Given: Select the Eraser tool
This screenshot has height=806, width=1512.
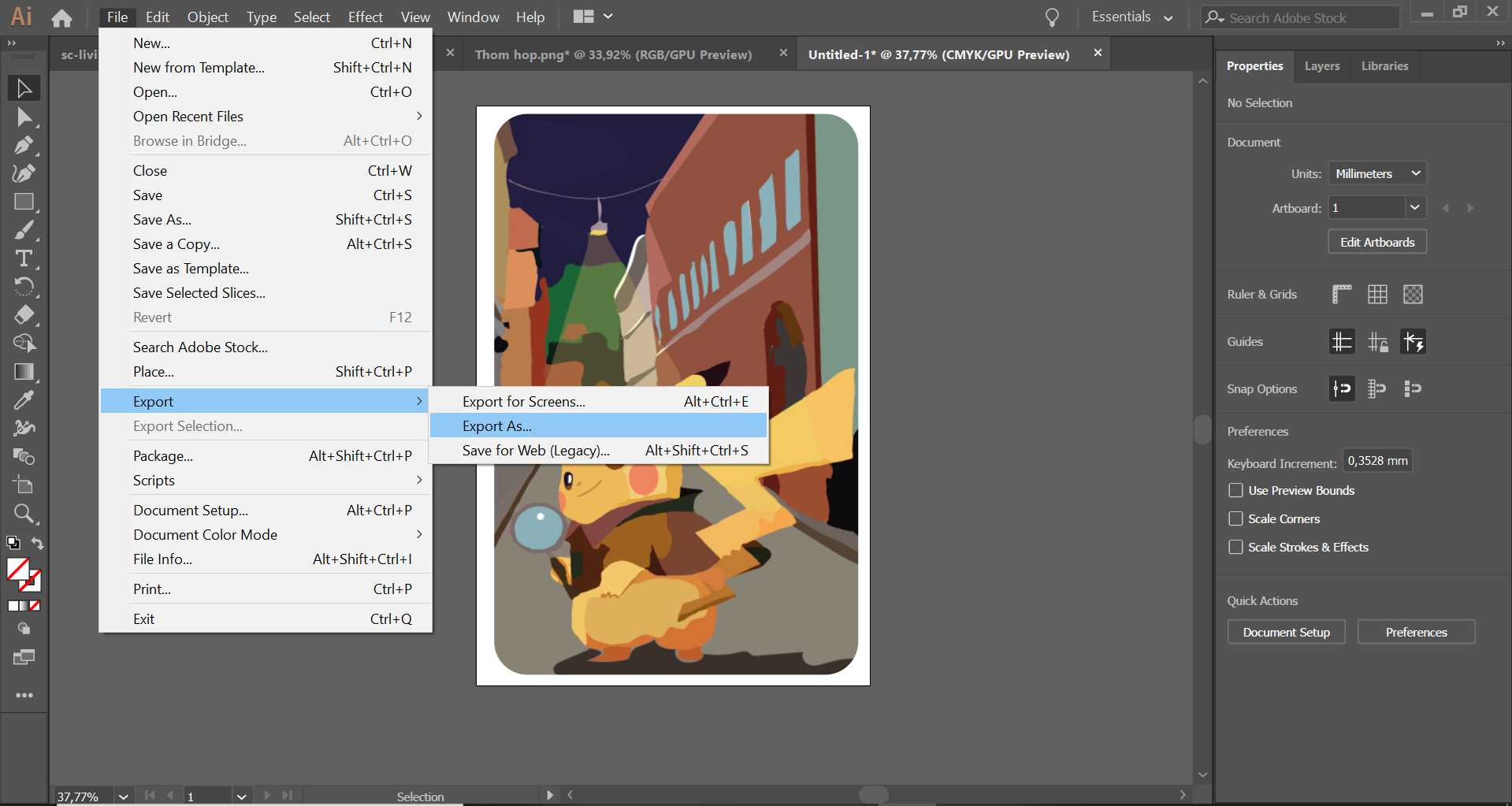Looking at the screenshot, I should (x=24, y=315).
